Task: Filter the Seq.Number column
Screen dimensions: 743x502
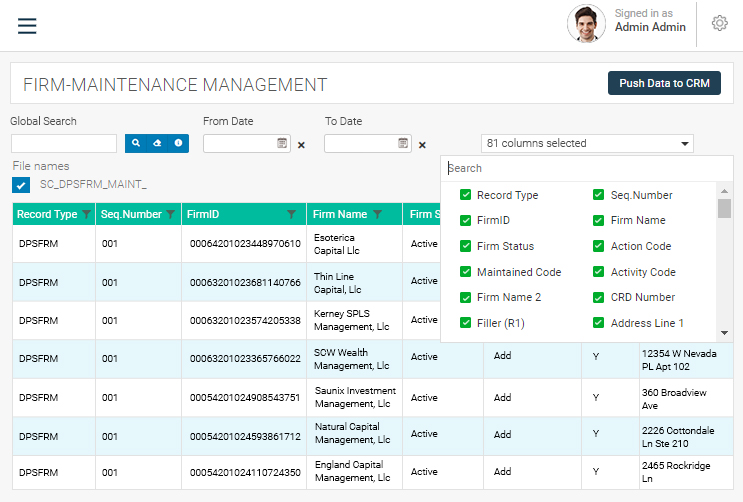Action: pyautogui.click(x=171, y=214)
